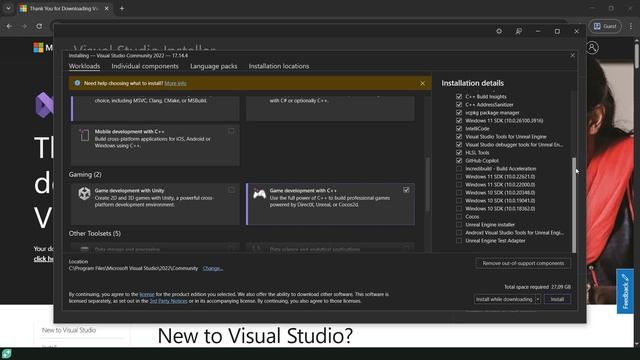
Task: Uncheck vcpkg package manager
Action: point(459,113)
